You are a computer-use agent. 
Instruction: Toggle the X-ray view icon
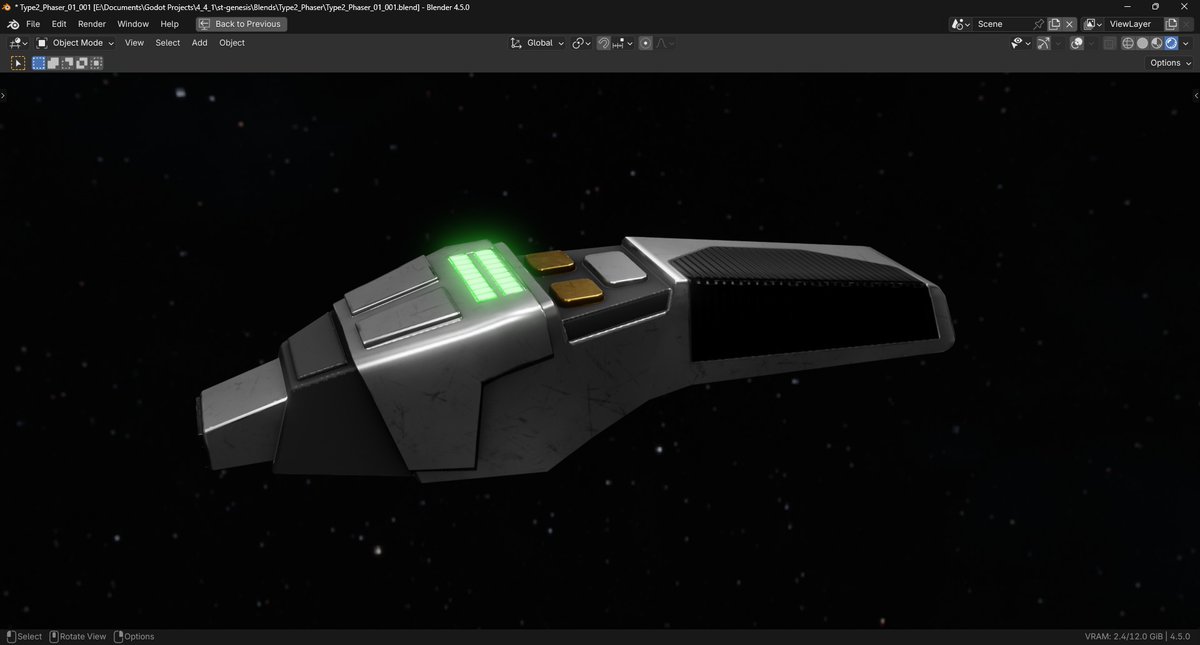pyautogui.click(x=1110, y=43)
